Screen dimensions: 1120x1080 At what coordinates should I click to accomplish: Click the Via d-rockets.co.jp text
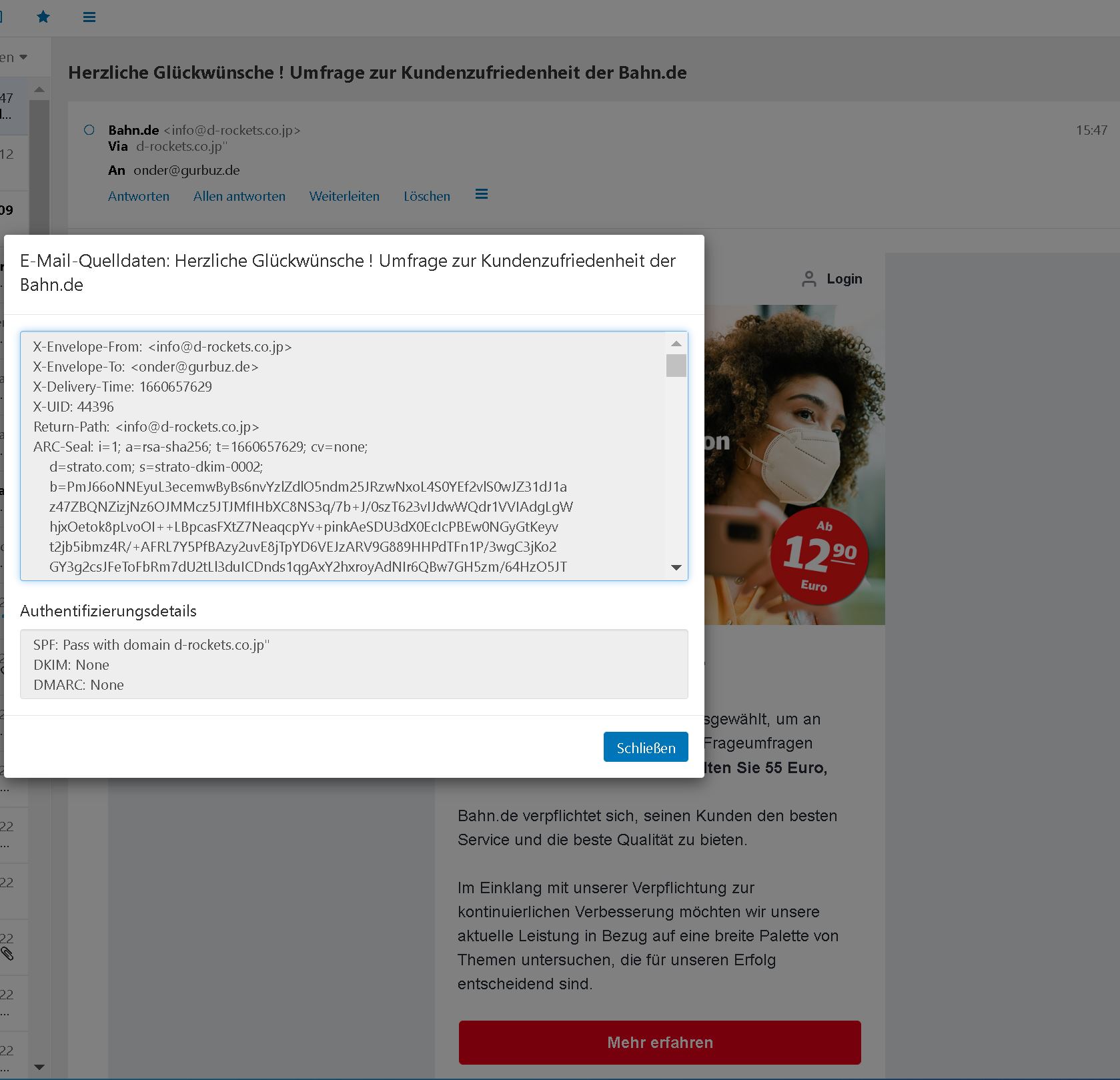(x=168, y=146)
